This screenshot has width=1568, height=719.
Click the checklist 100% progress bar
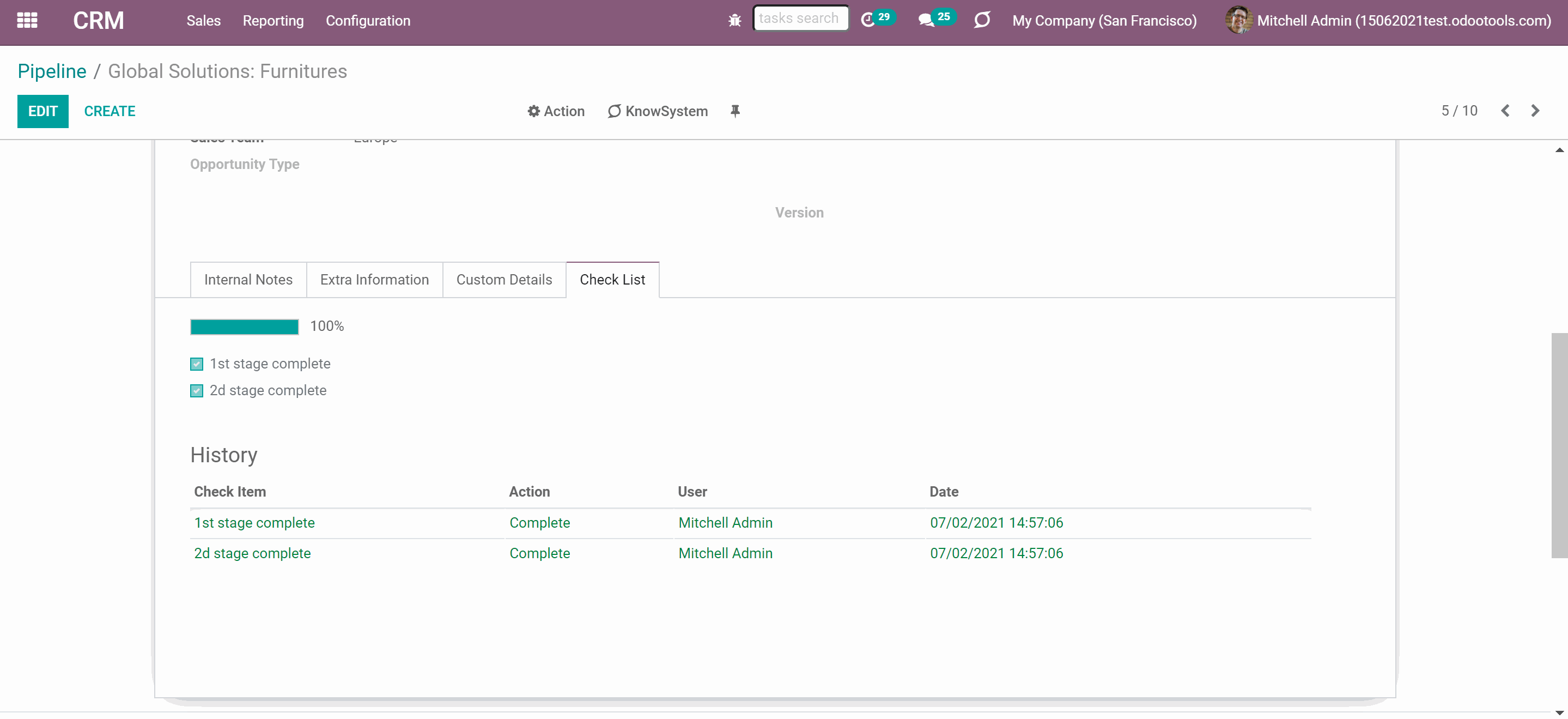244,327
